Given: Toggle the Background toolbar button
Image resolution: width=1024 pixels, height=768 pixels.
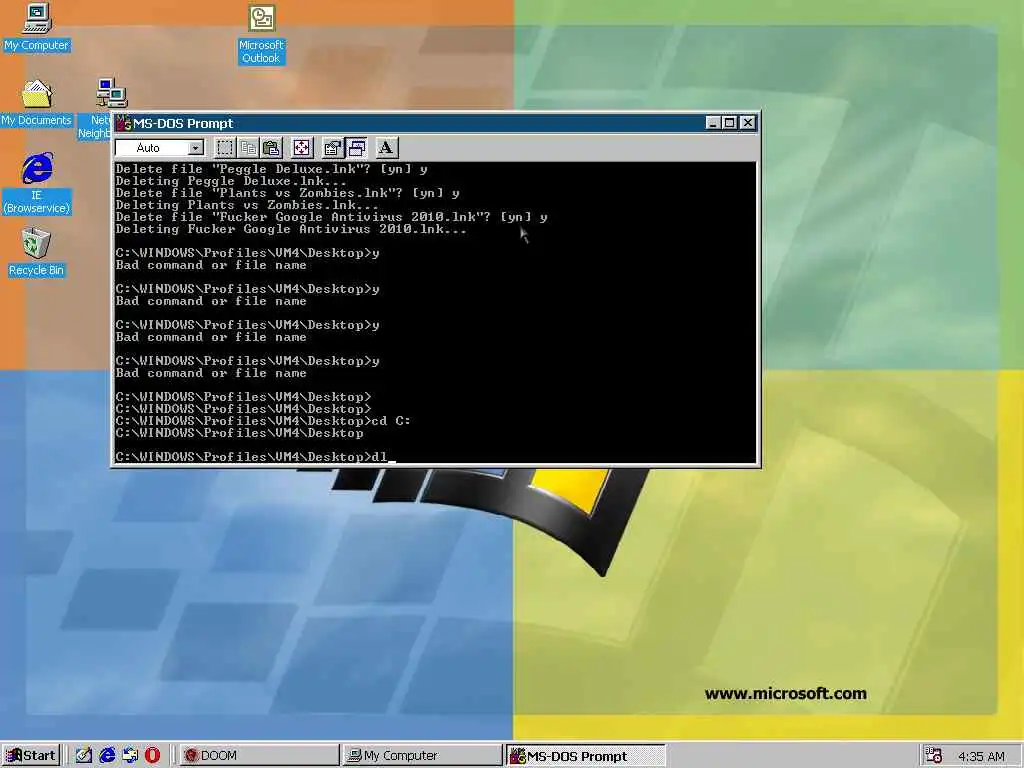Looking at the screenshot, I should 357,148.
